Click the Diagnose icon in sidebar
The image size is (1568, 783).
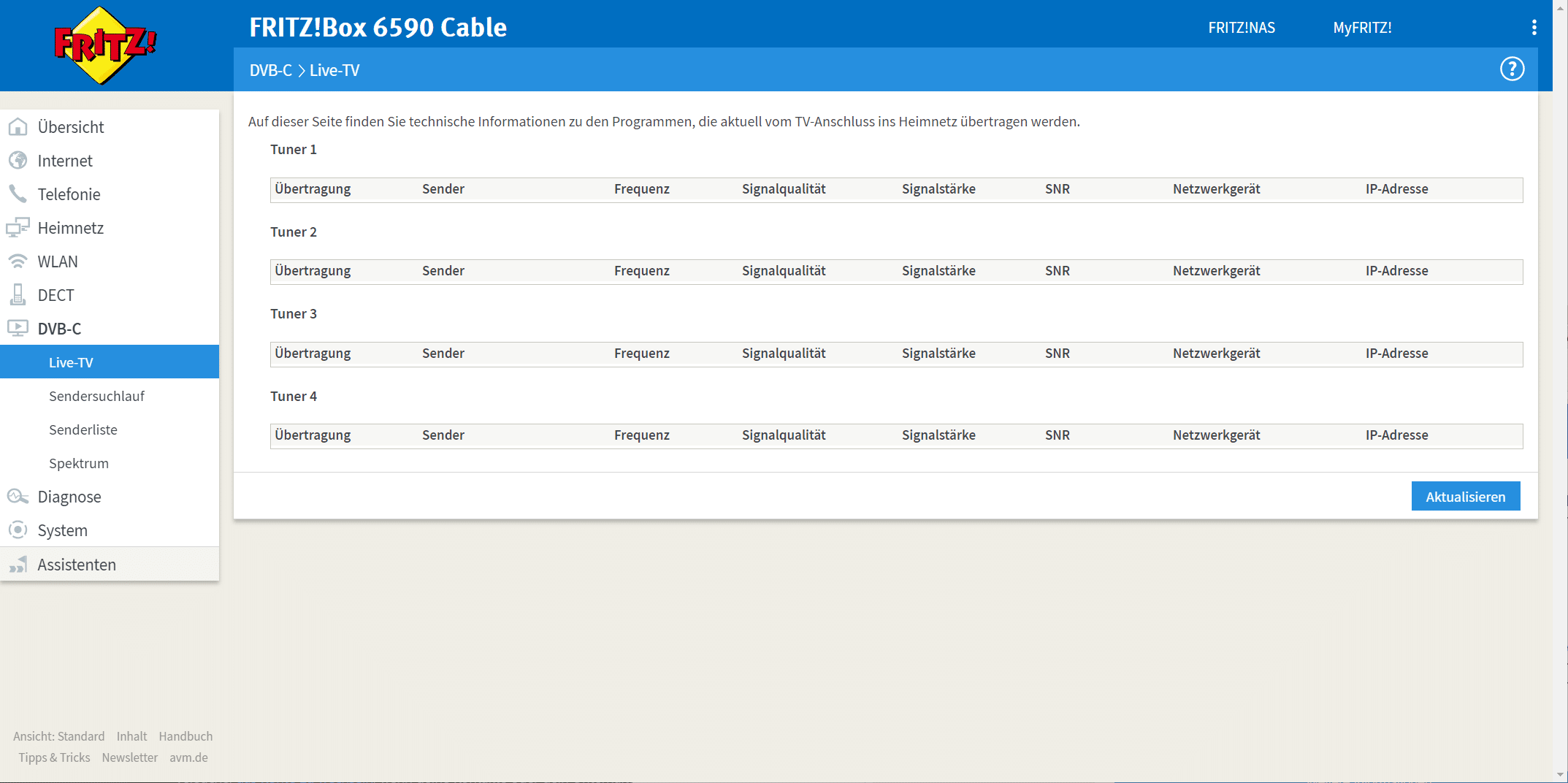18,497
